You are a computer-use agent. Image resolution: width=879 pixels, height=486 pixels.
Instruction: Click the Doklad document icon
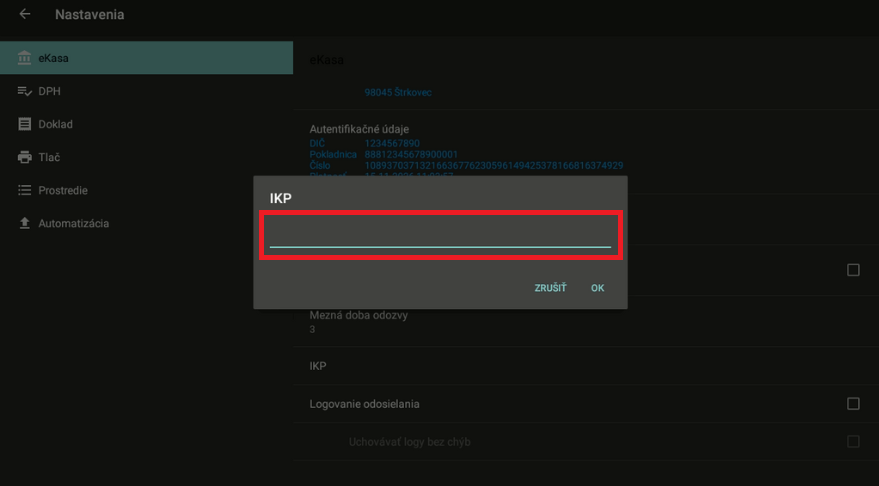coord(25,124)
